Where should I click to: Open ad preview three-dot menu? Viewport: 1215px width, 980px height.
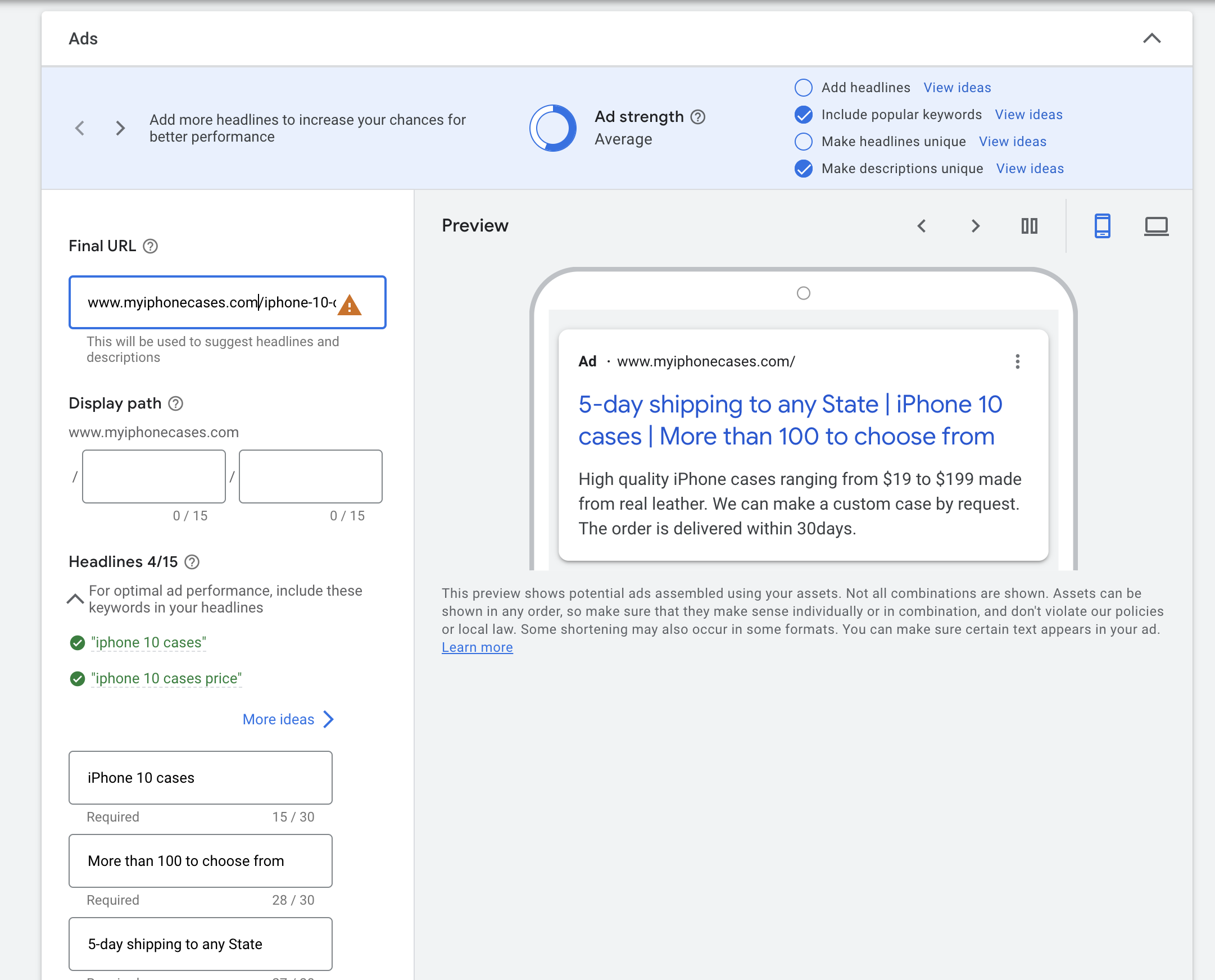pos(1017,361)
